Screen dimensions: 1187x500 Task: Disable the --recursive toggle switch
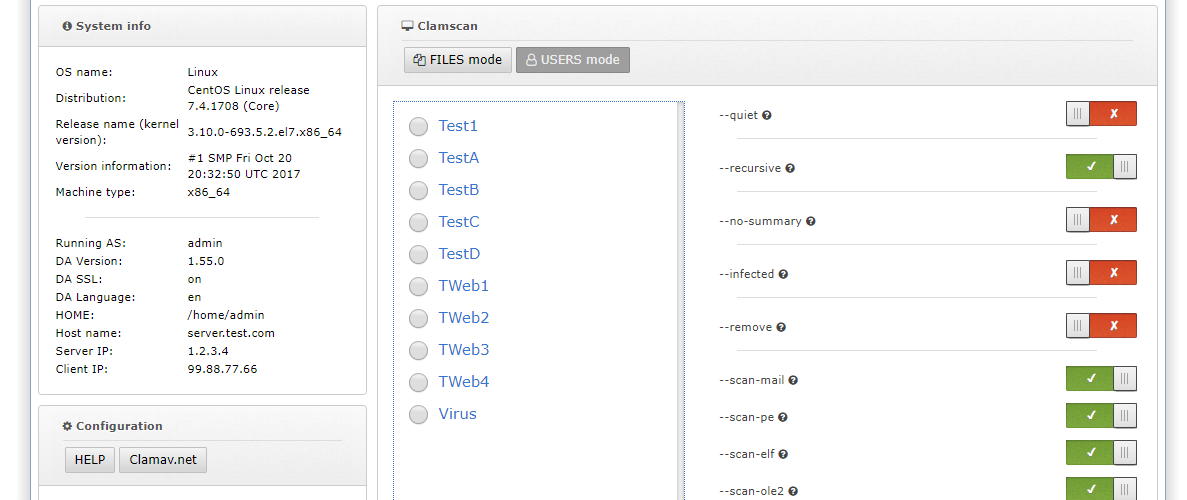coord(1101,167)
